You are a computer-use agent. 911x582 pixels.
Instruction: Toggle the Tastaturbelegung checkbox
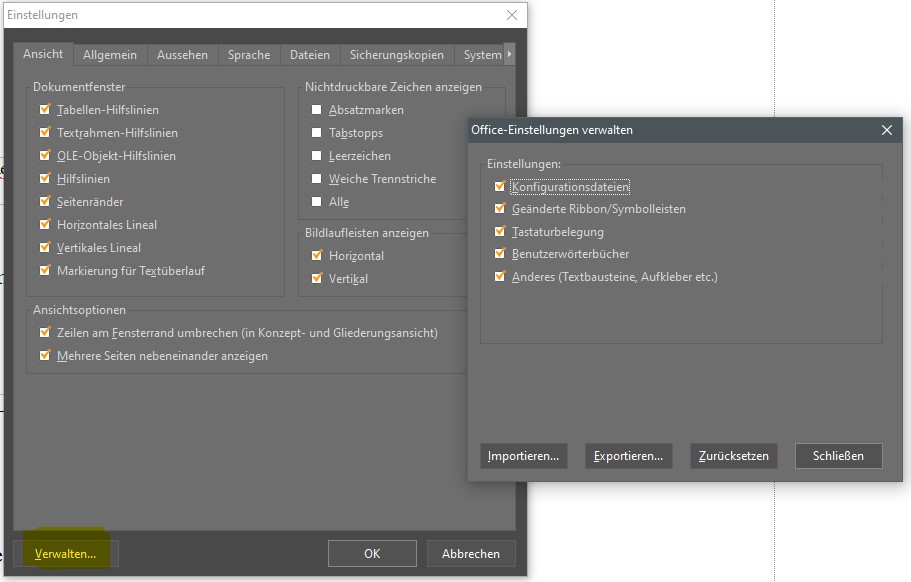500,232
